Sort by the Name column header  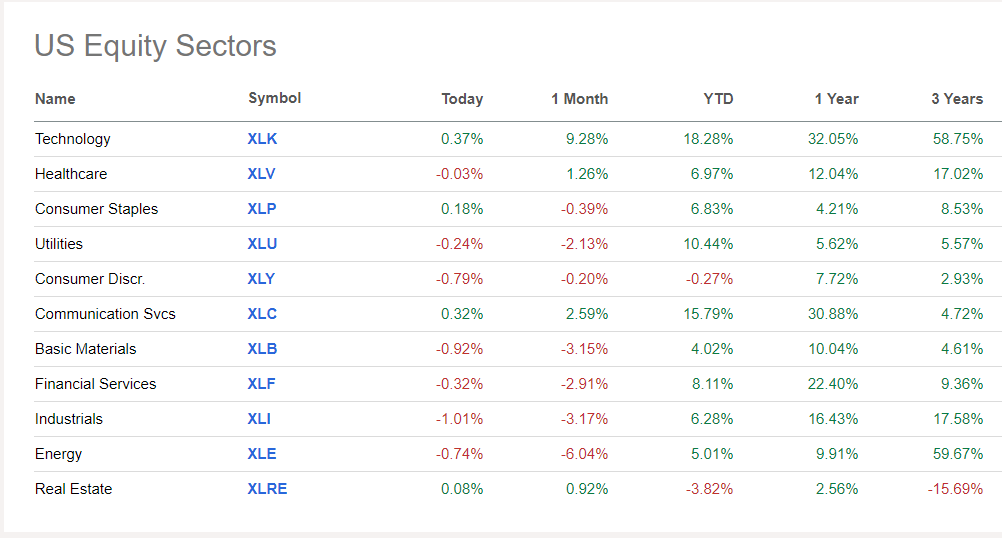(55, 99)
